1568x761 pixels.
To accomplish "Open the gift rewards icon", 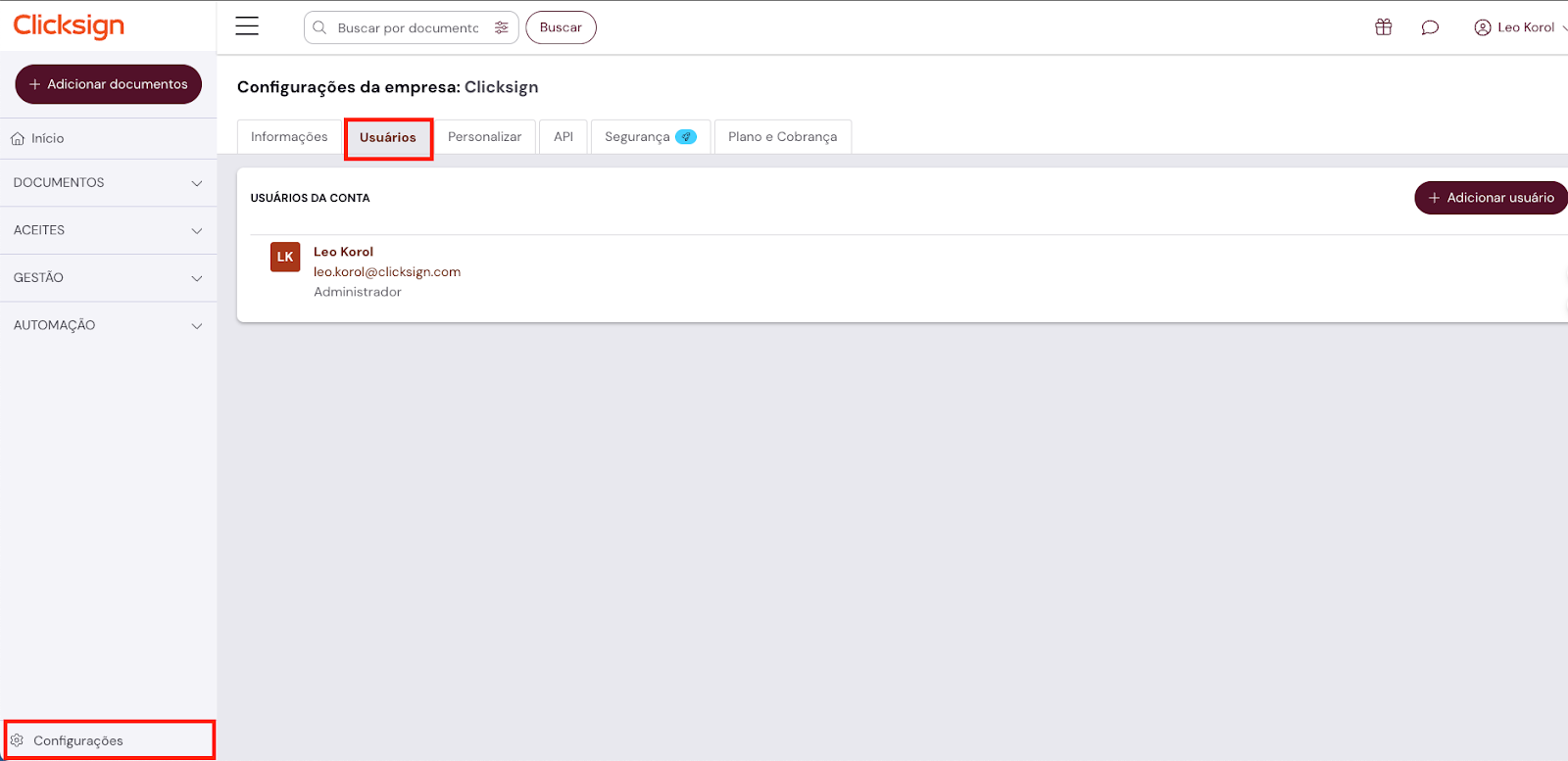I will click(1384, 27).
